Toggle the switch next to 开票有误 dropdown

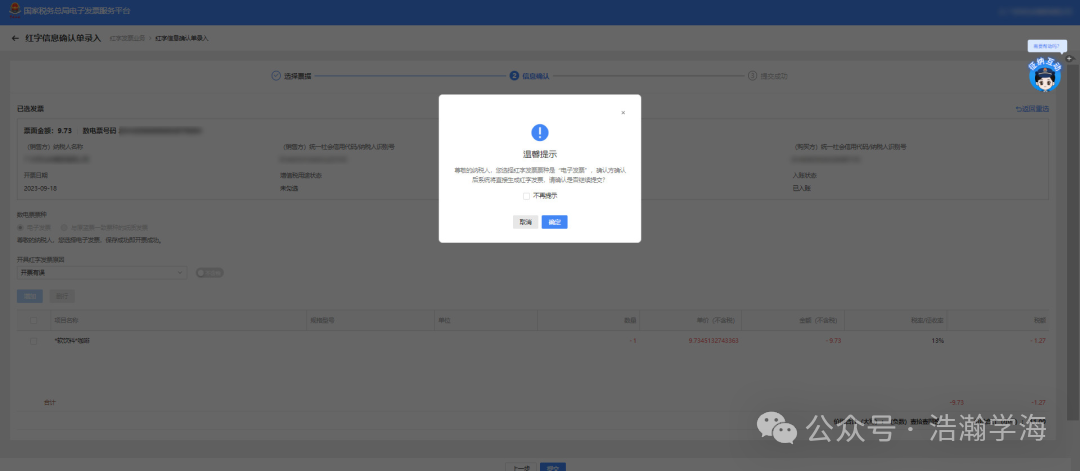pyautogui.click(x=210, y=272)
